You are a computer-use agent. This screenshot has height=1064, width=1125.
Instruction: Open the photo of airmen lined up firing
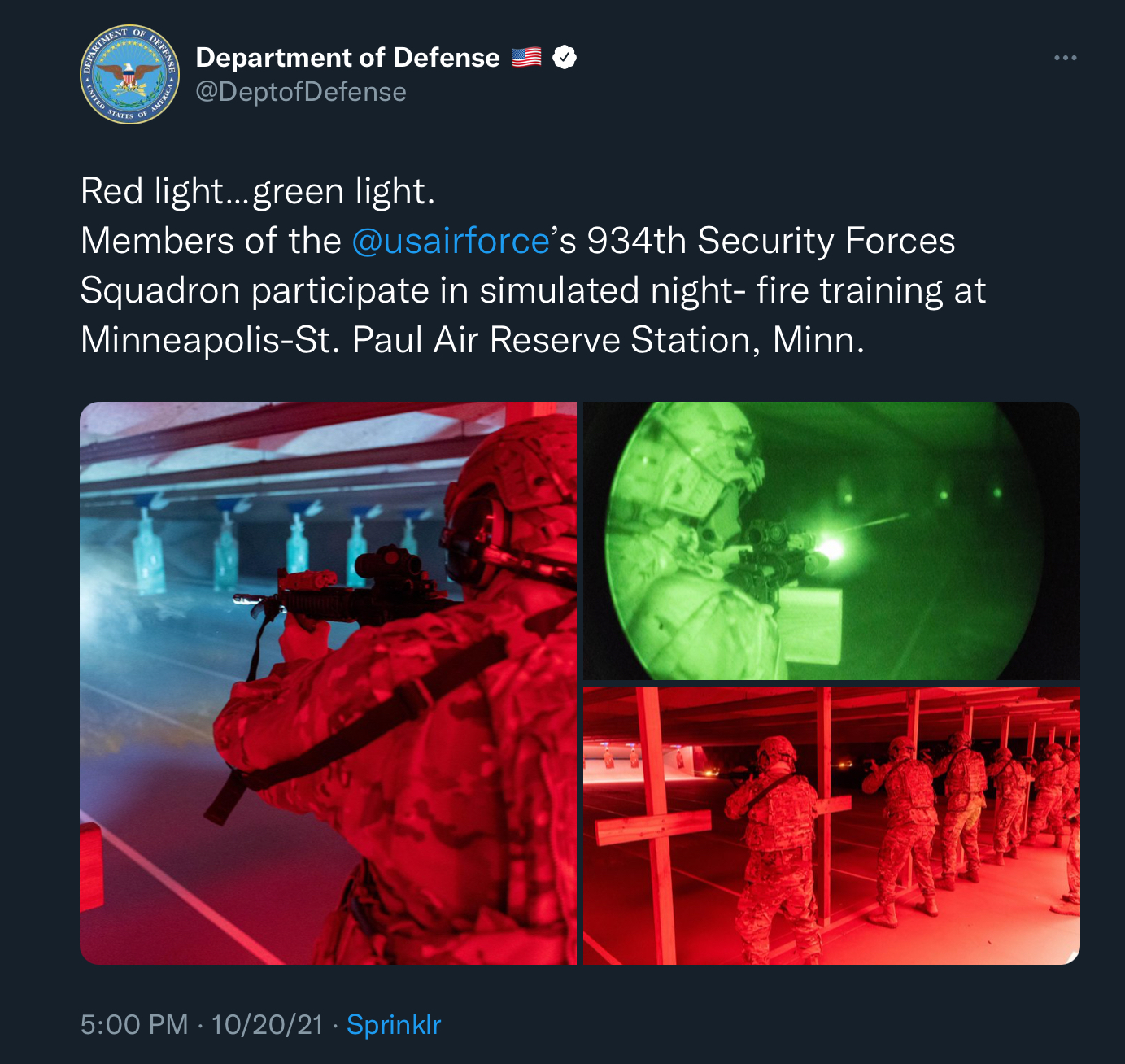point(831,826)
